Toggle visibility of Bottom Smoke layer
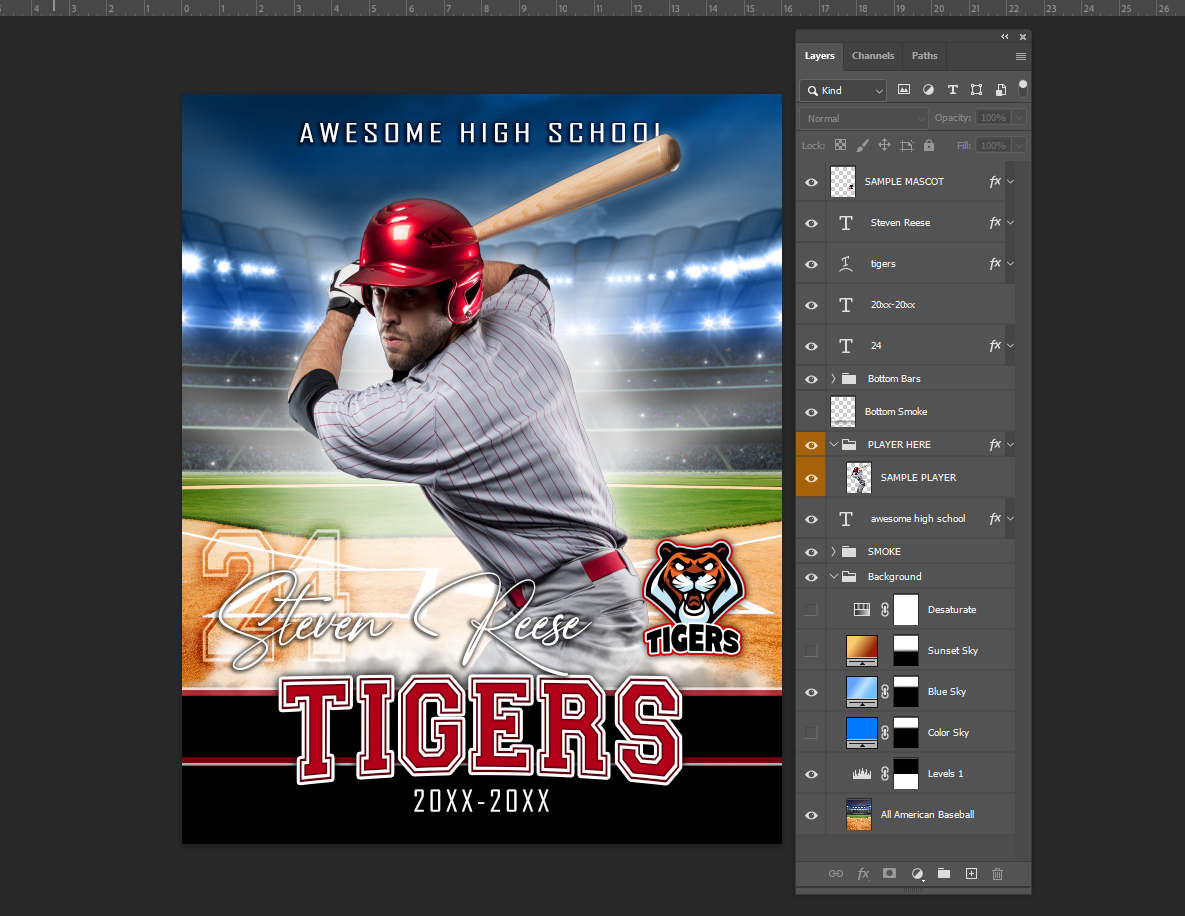The width and height of the screenshot is (1185, 916). [x=811, y=412]
